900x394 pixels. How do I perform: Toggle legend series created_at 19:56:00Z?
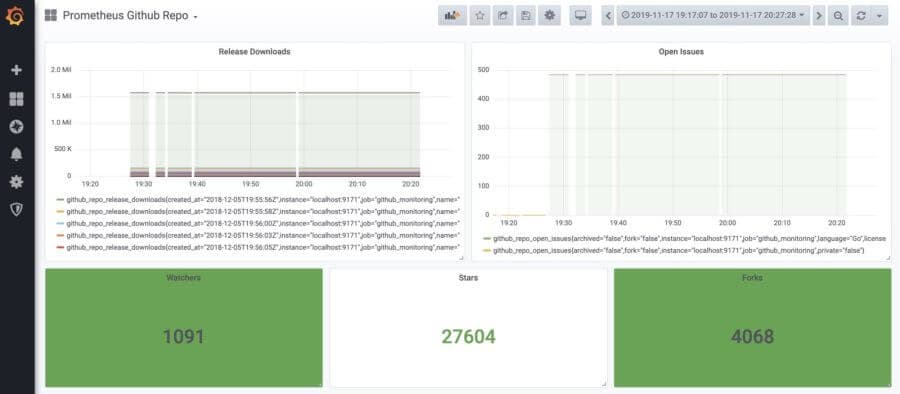point(263,223)
